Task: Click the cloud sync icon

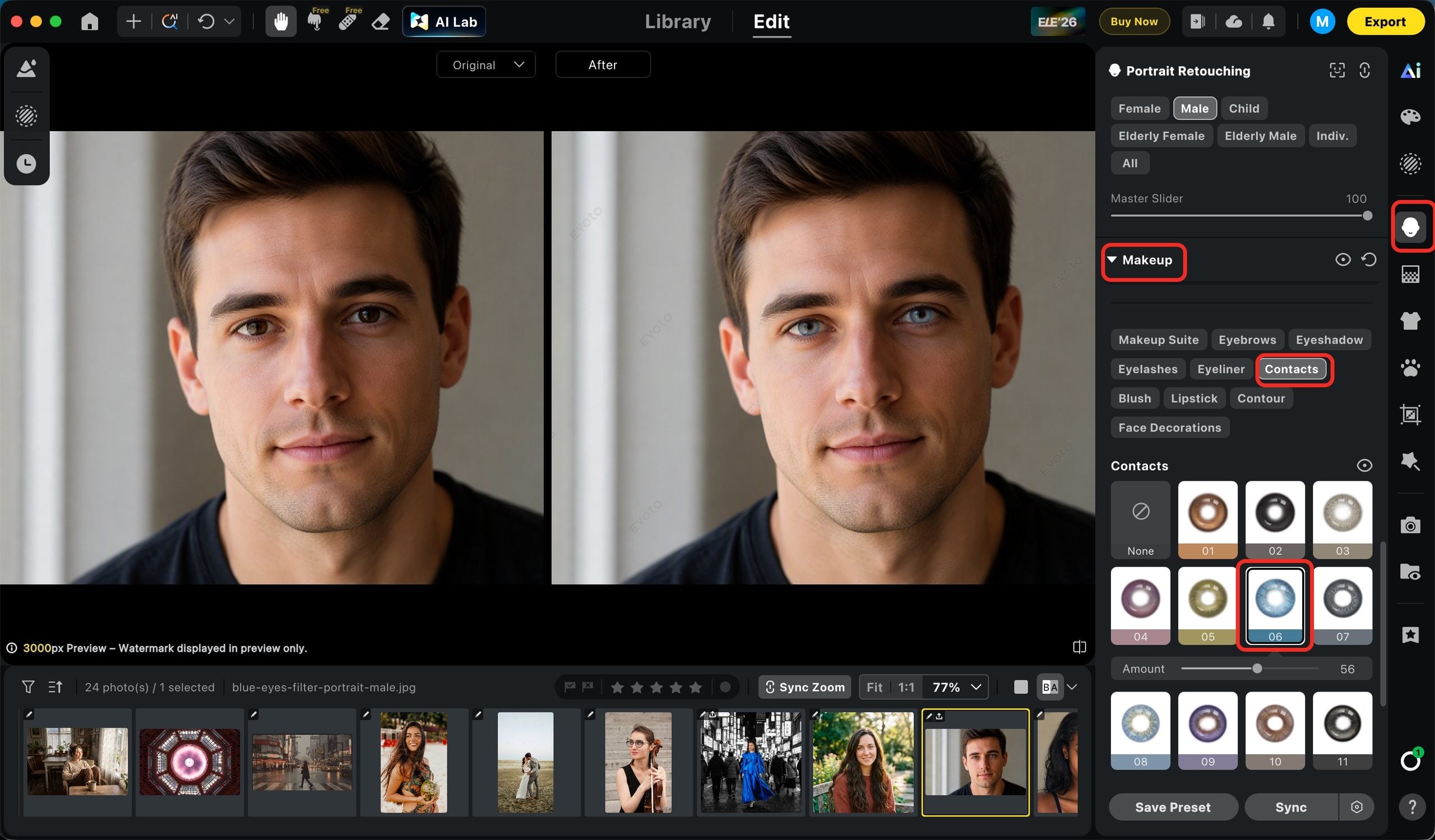Action: [x=1233, y=22]
